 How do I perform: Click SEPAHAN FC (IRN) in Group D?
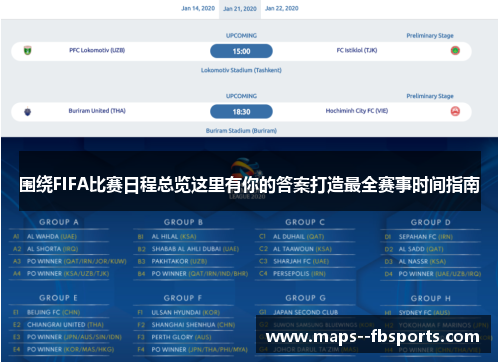[426, 237]
